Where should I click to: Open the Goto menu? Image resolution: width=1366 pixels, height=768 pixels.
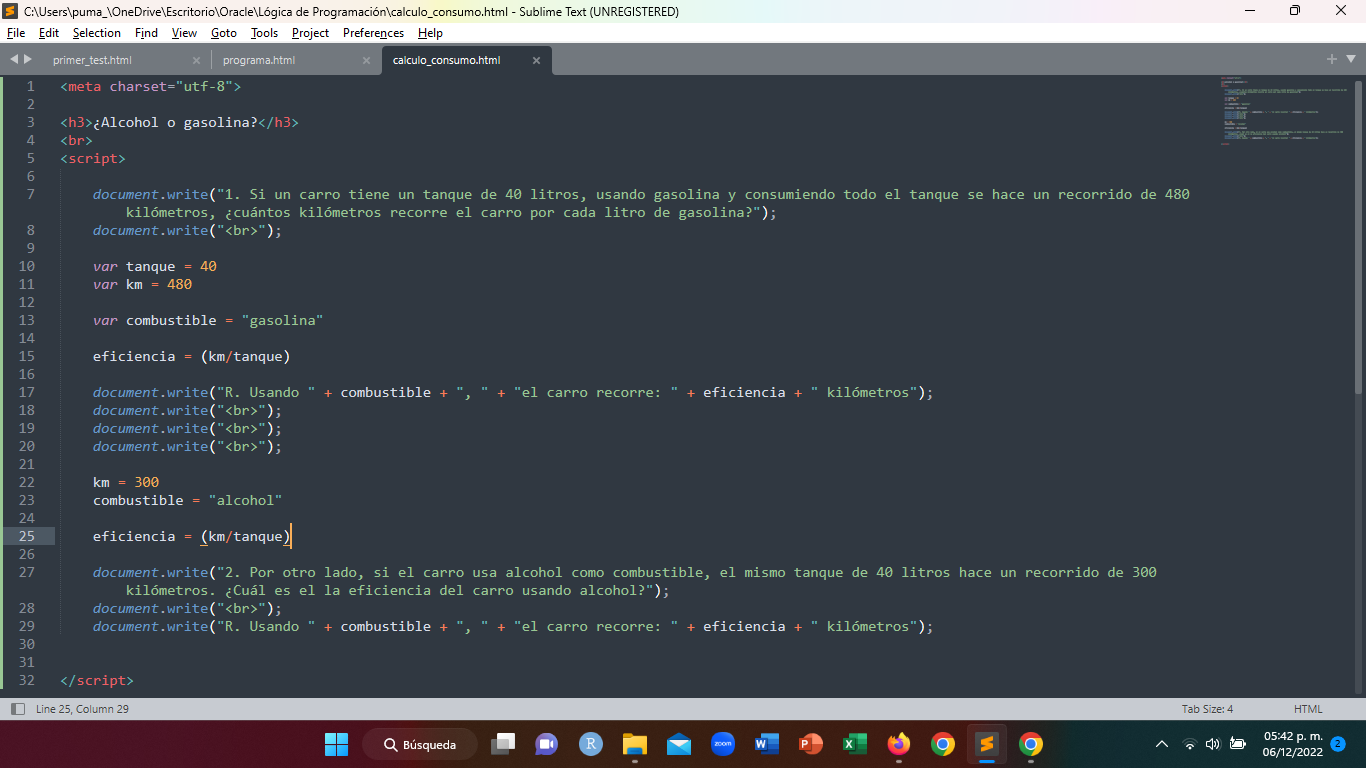pyautogui.click(x=224, y=33)
